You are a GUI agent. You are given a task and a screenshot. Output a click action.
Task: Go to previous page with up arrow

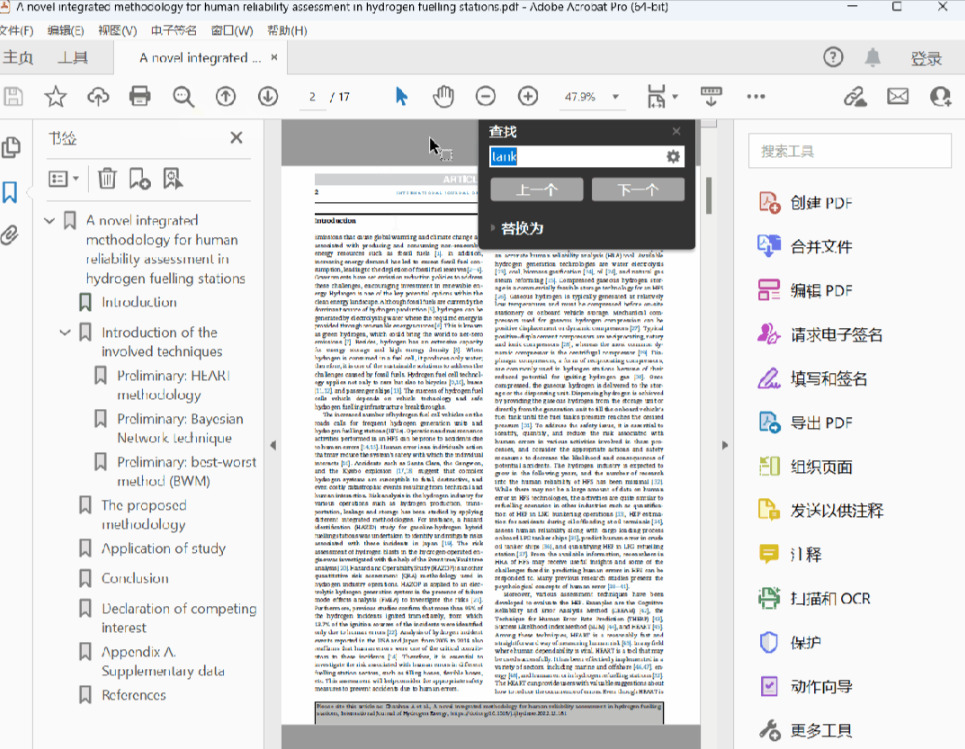pos(226,97)
